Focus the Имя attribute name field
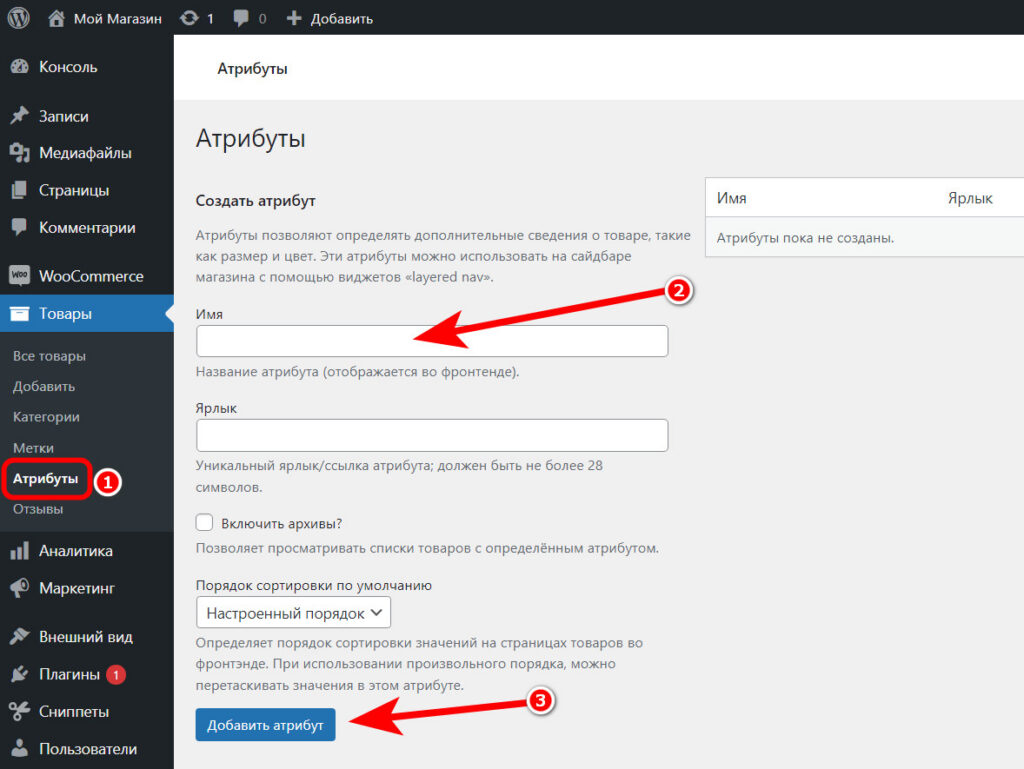This screenshot has width=1024, height=769. [432, 341]
